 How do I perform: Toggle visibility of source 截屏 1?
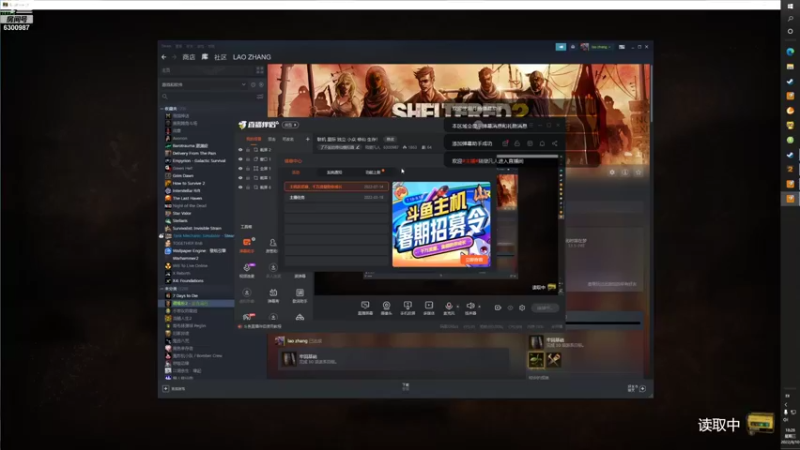240,178
